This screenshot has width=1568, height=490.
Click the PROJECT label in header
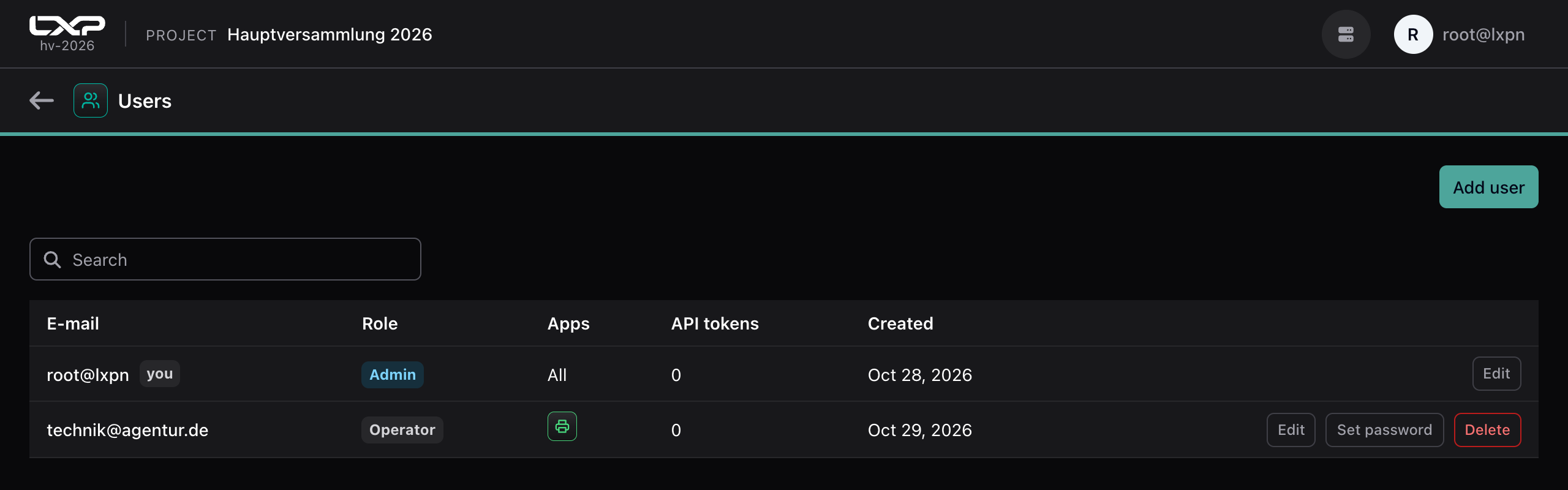[x=181, y=36]
